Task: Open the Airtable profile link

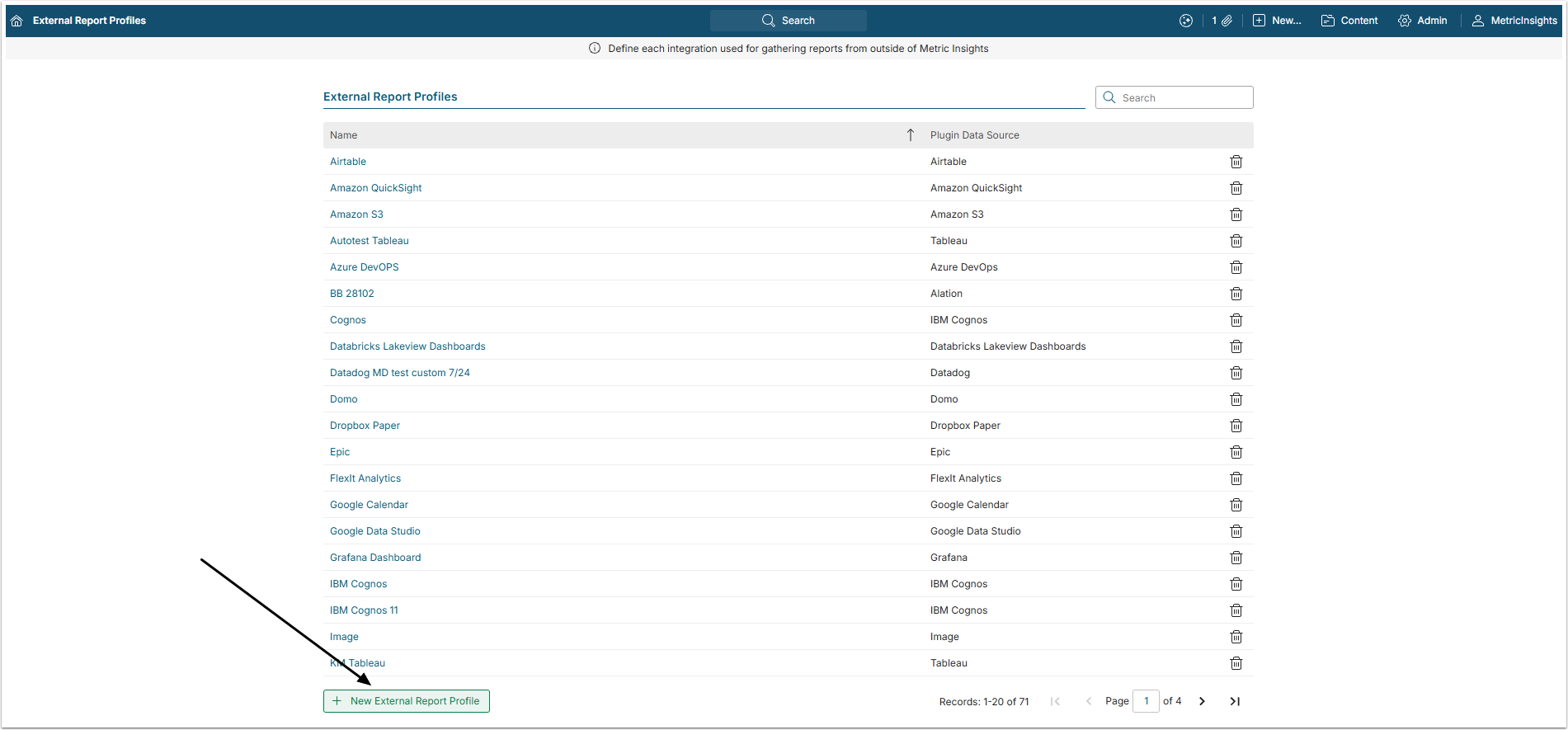Action: [x=348, y=162]
